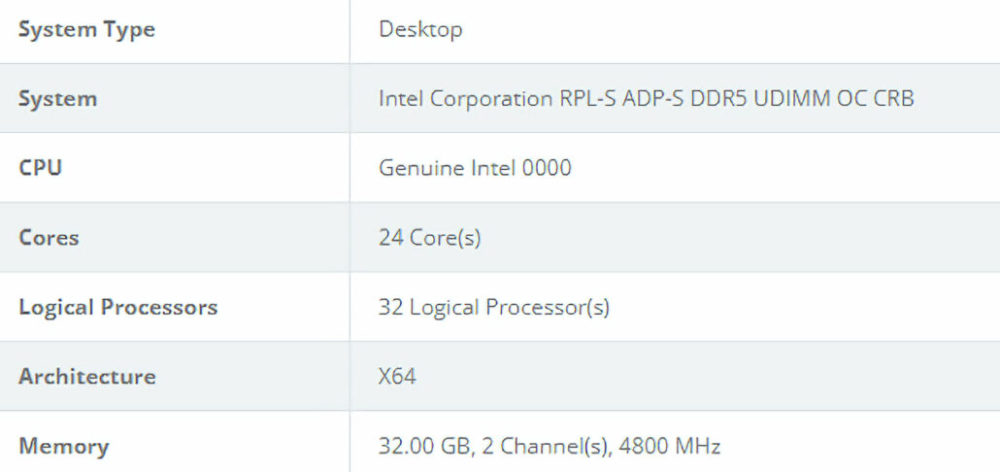Click the System Type label
Image resolution: width=1000 pixels, height=472 pixels.
[87, 30]
